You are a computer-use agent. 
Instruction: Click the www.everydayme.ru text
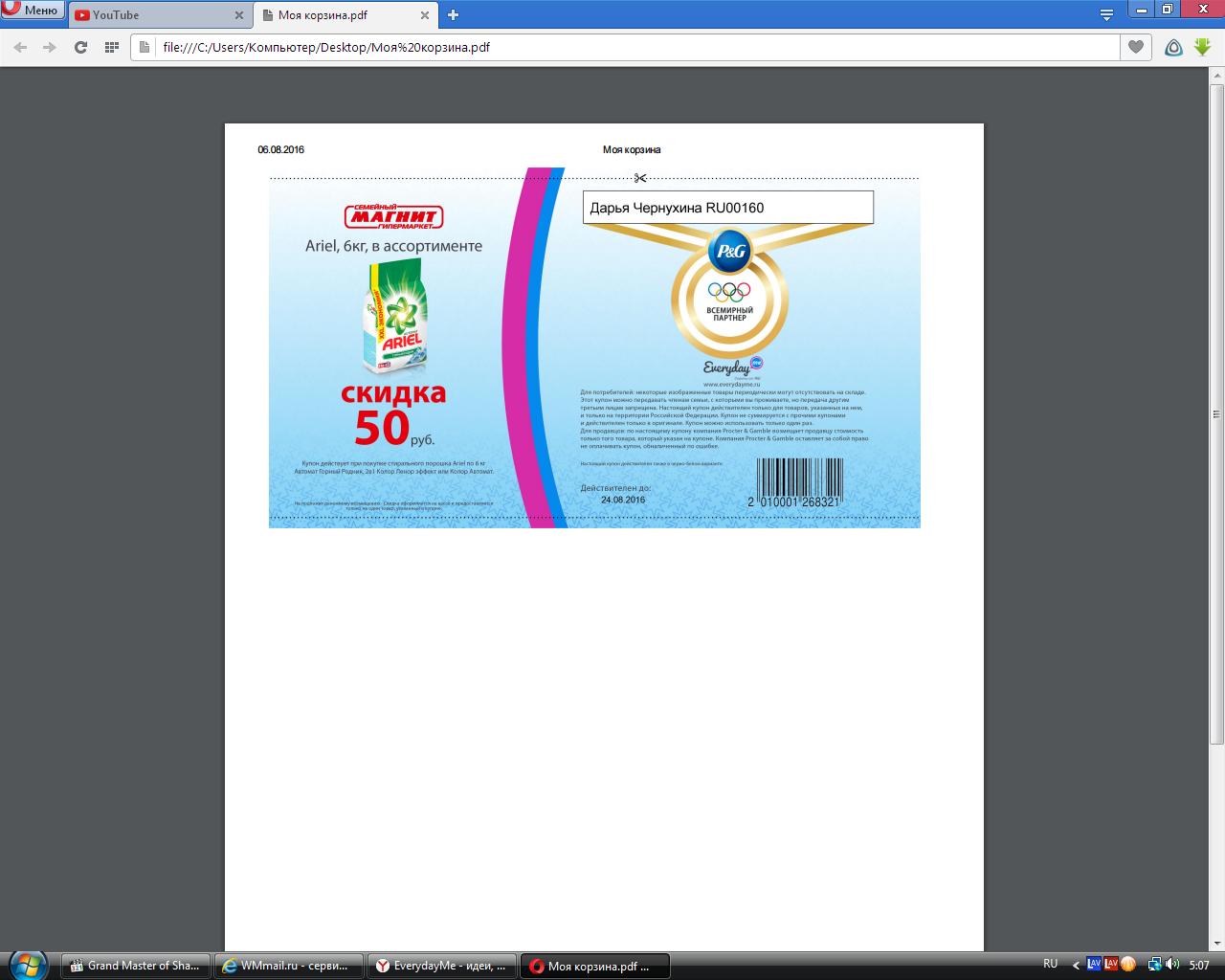point(731,384)
